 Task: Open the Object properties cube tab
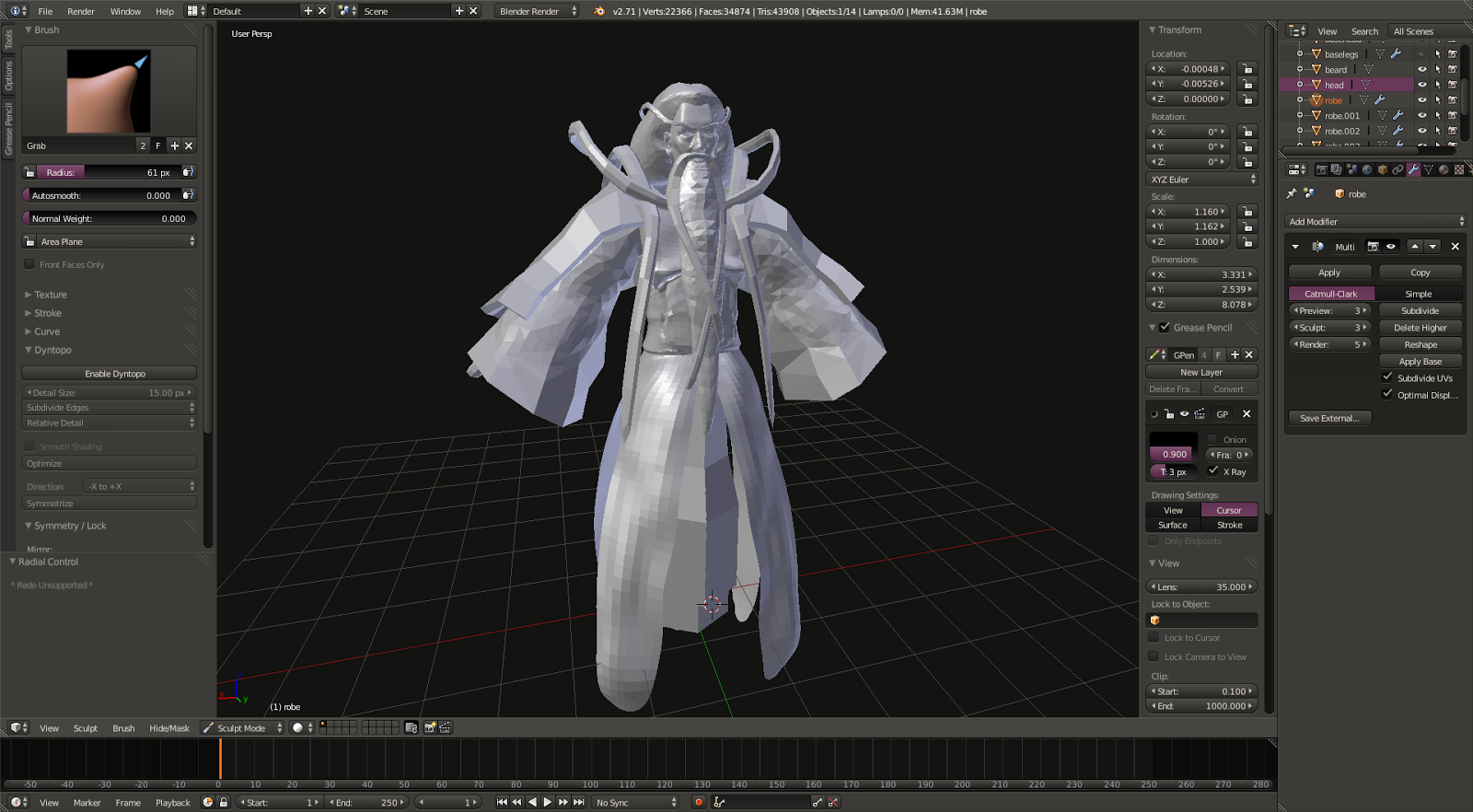(x=1383, y=169)
